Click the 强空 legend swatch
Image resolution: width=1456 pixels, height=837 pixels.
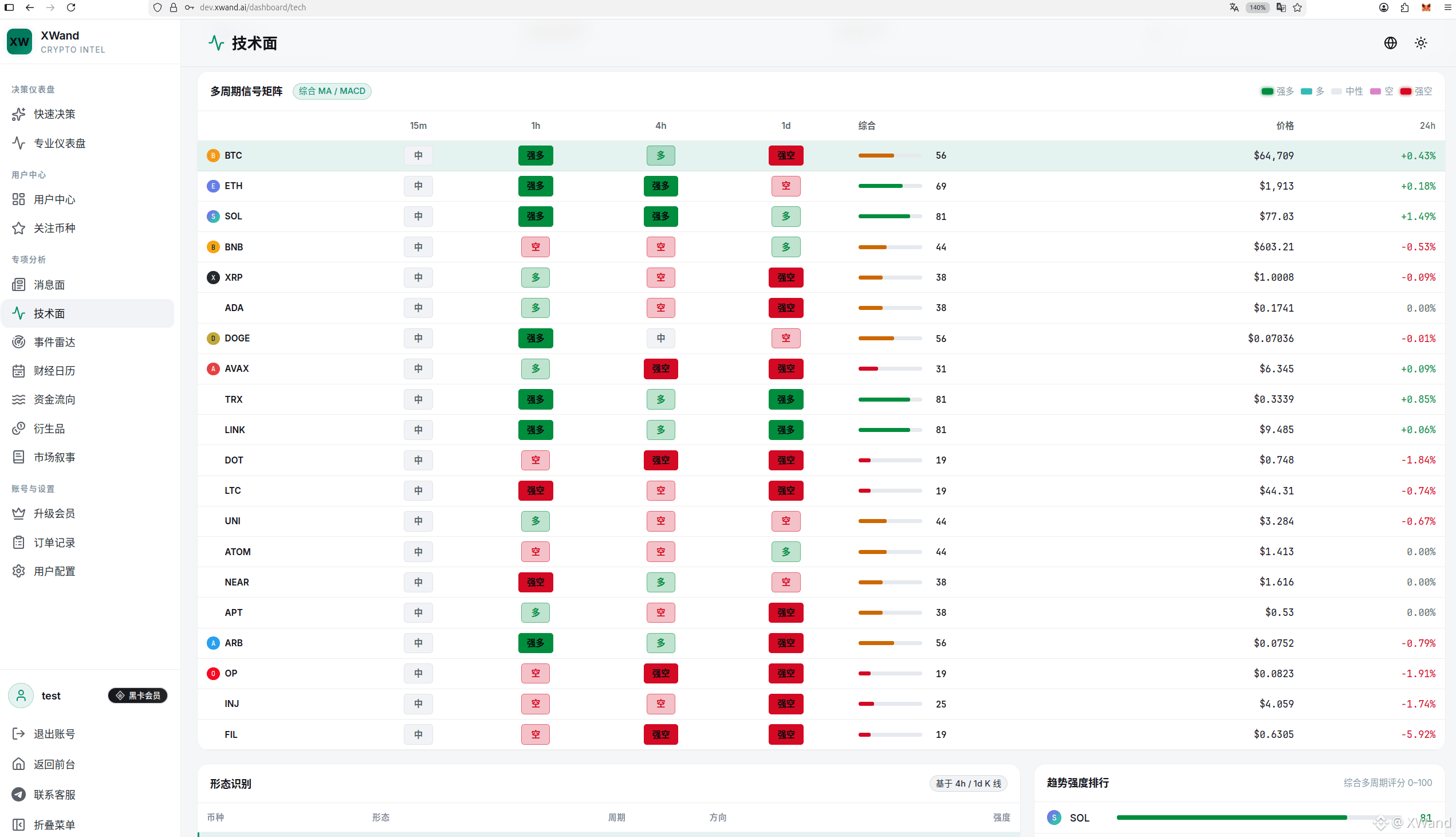1406,92
